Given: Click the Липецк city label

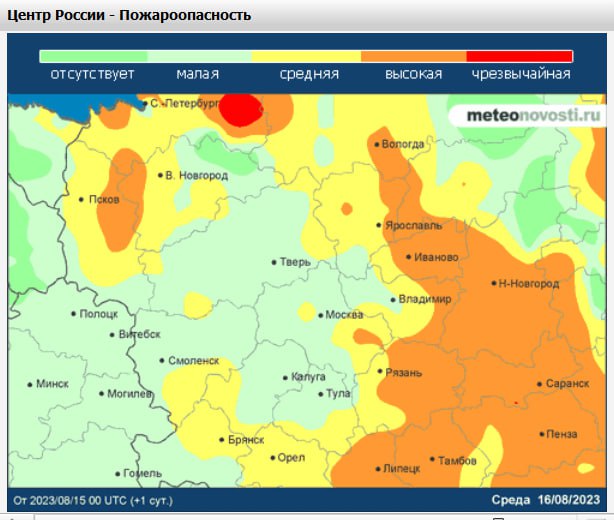Looking at the screenshot, I should point(402,469).
